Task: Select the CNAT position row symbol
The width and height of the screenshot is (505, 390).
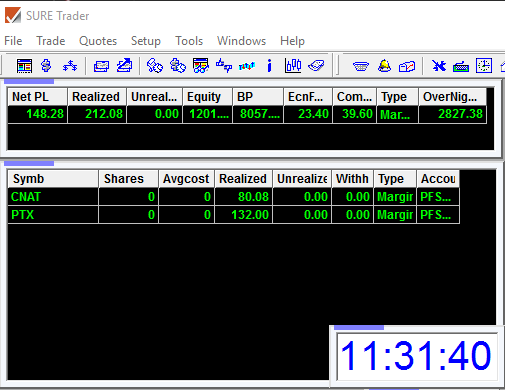Action: tap(26, 197)
